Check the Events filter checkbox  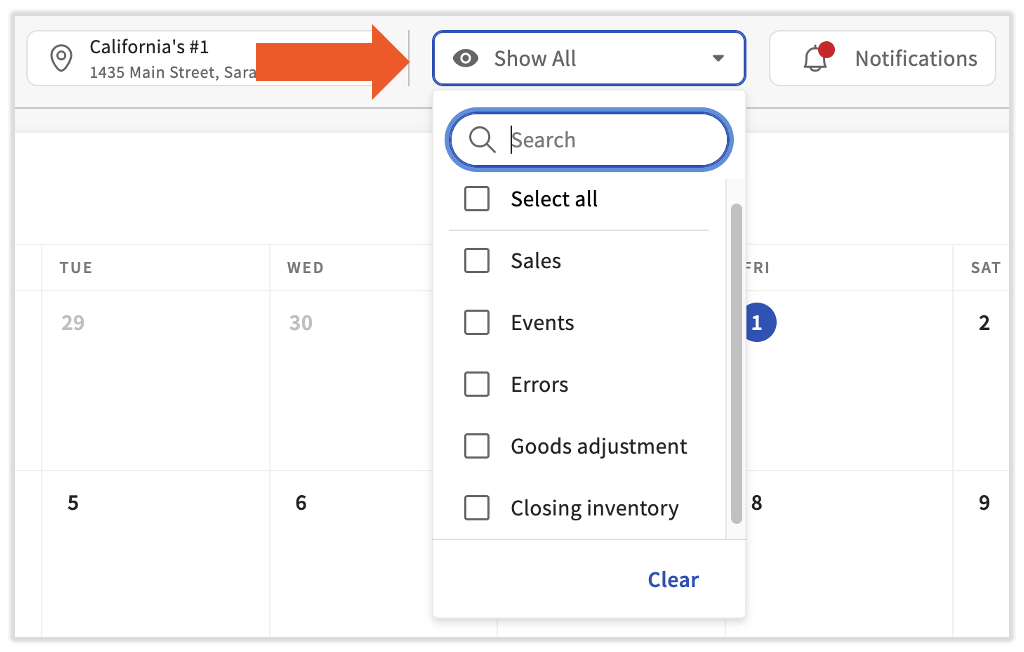[477, 323]
